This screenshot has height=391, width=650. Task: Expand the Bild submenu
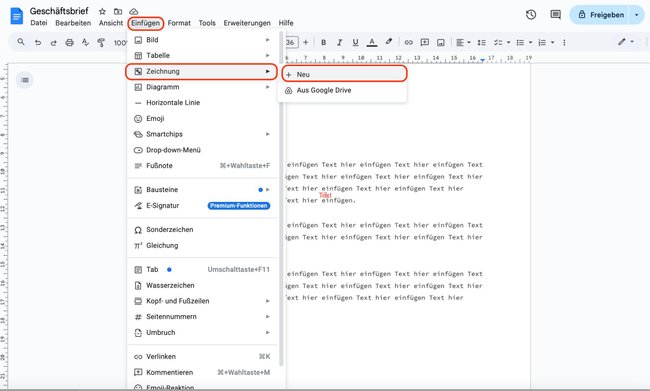202,40
